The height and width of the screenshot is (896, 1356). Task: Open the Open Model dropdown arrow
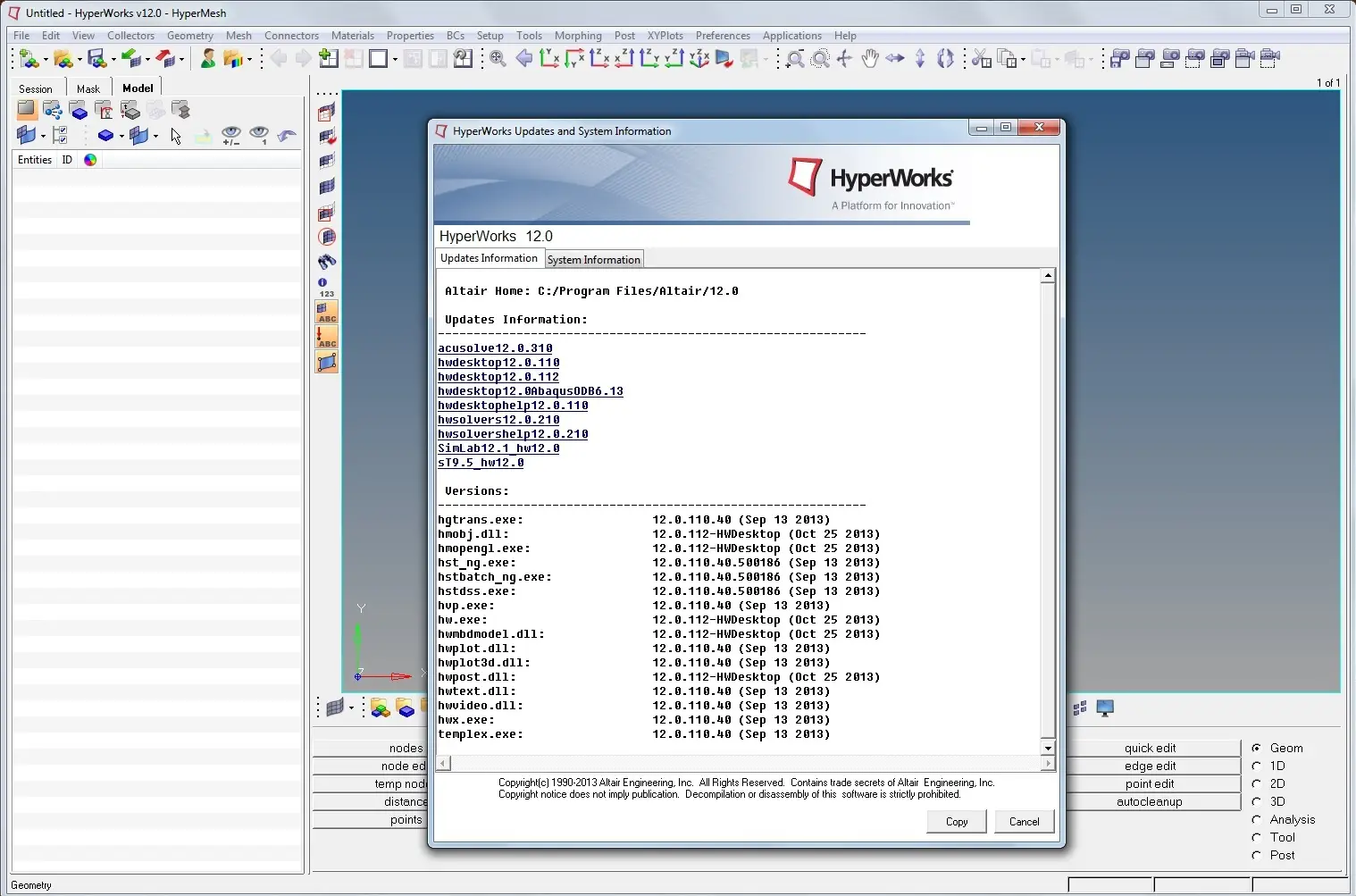[x=79, y=60]
